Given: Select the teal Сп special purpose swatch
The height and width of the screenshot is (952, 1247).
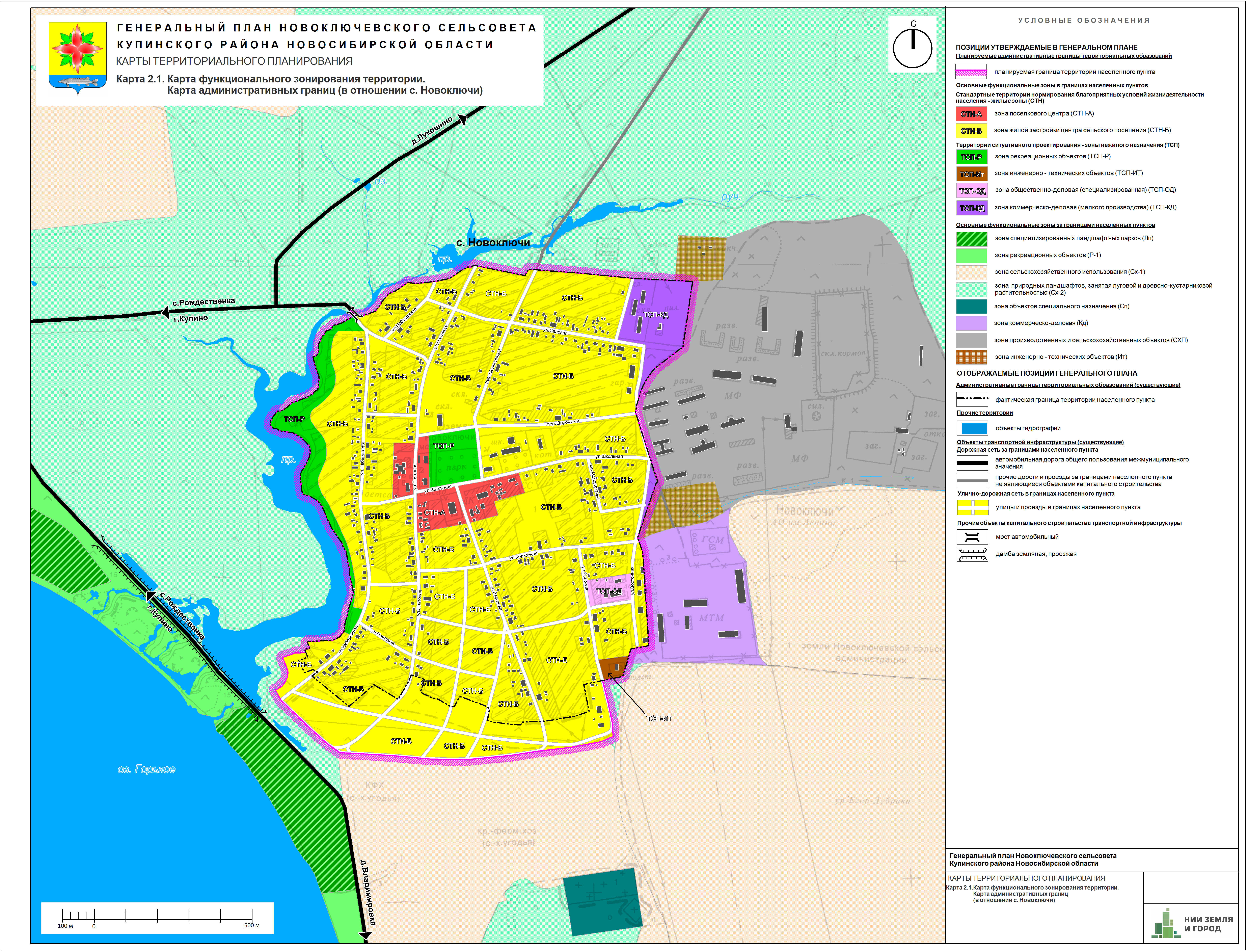Looking at the screenshot, I should [972, 307].
